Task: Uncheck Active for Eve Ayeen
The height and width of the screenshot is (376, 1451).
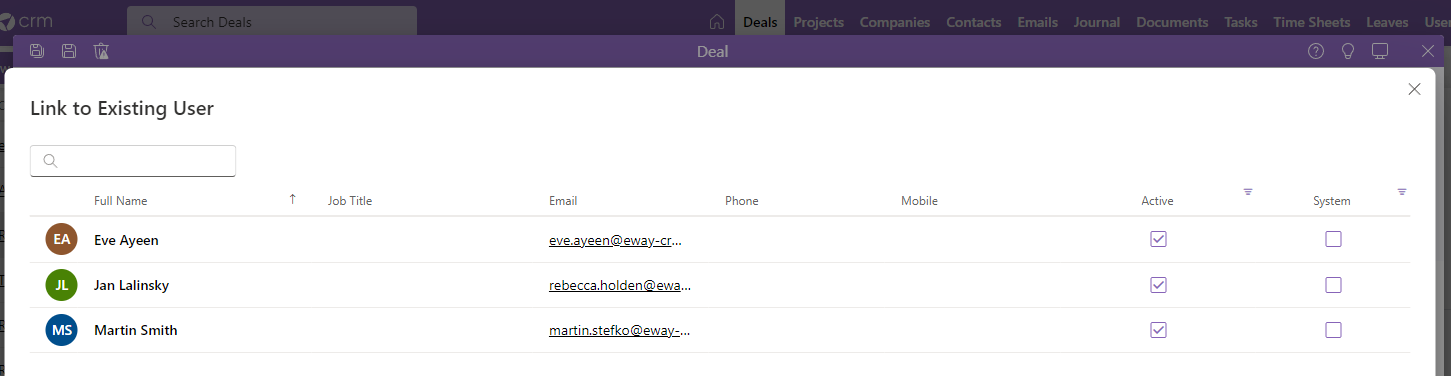Action: coord(1158,240)
